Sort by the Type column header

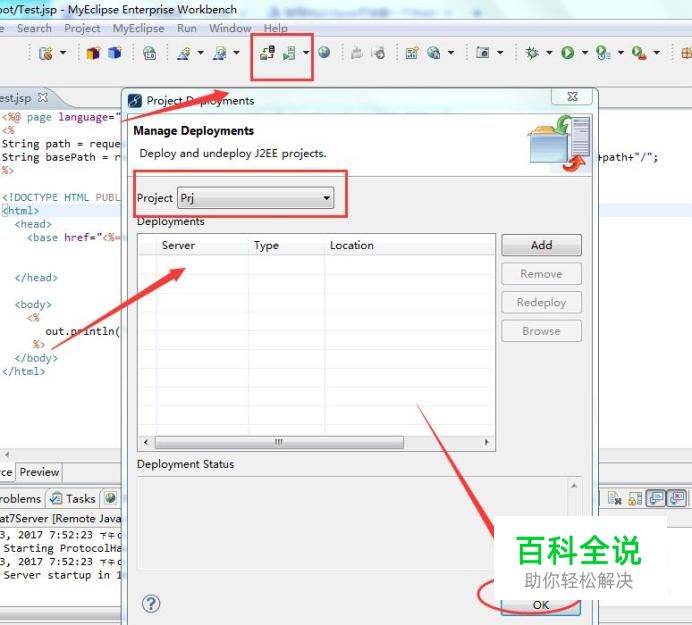tap(286, 245)
